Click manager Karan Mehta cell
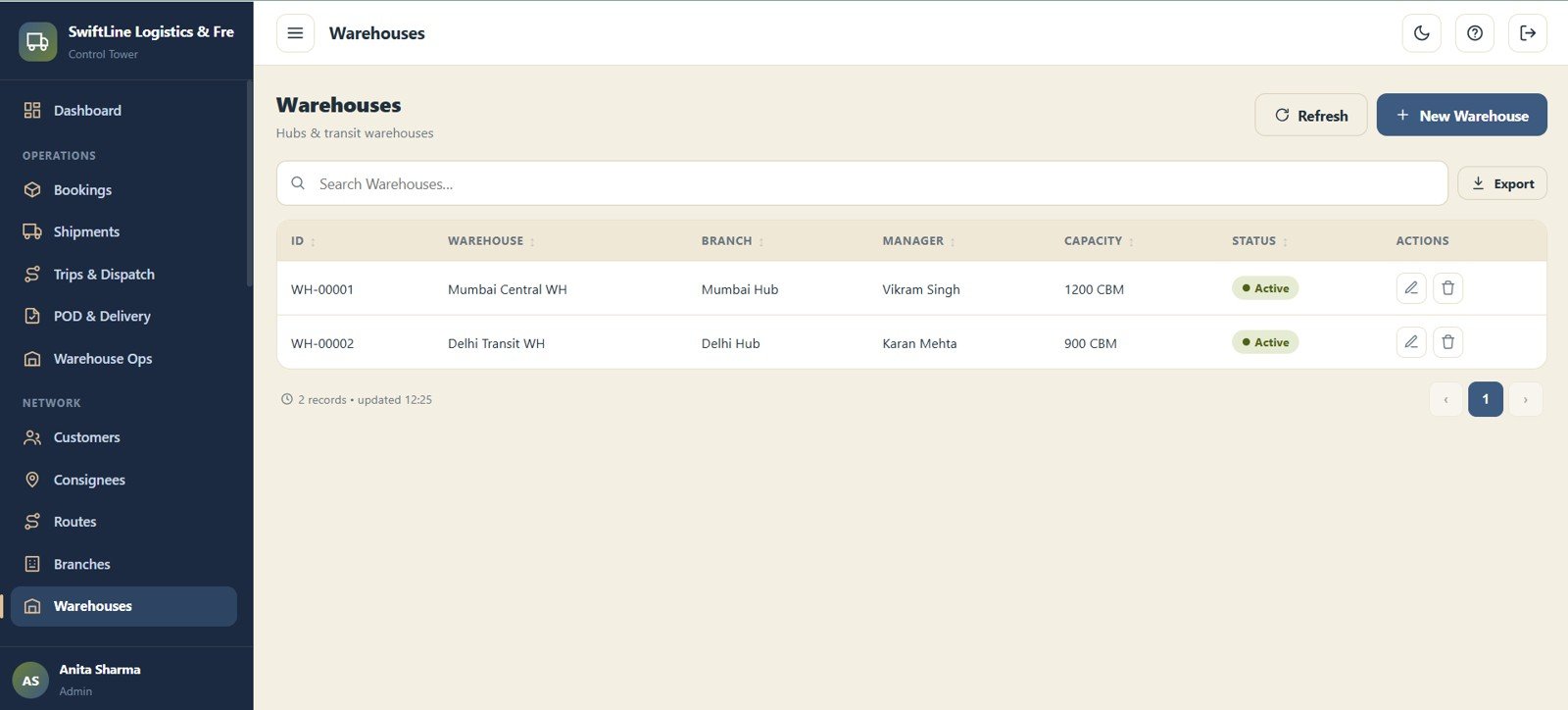The height and width of the screenshot is (710, 1568). coord(919,343)
